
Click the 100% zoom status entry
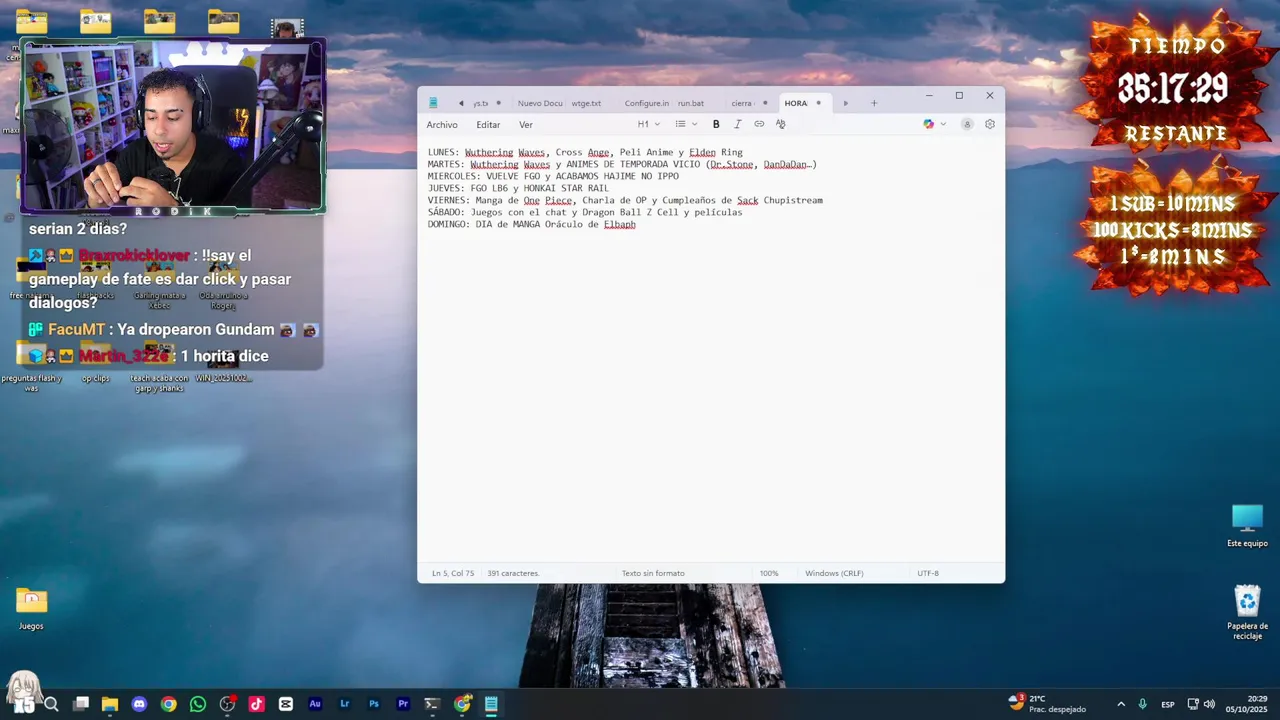click(769, 573)
